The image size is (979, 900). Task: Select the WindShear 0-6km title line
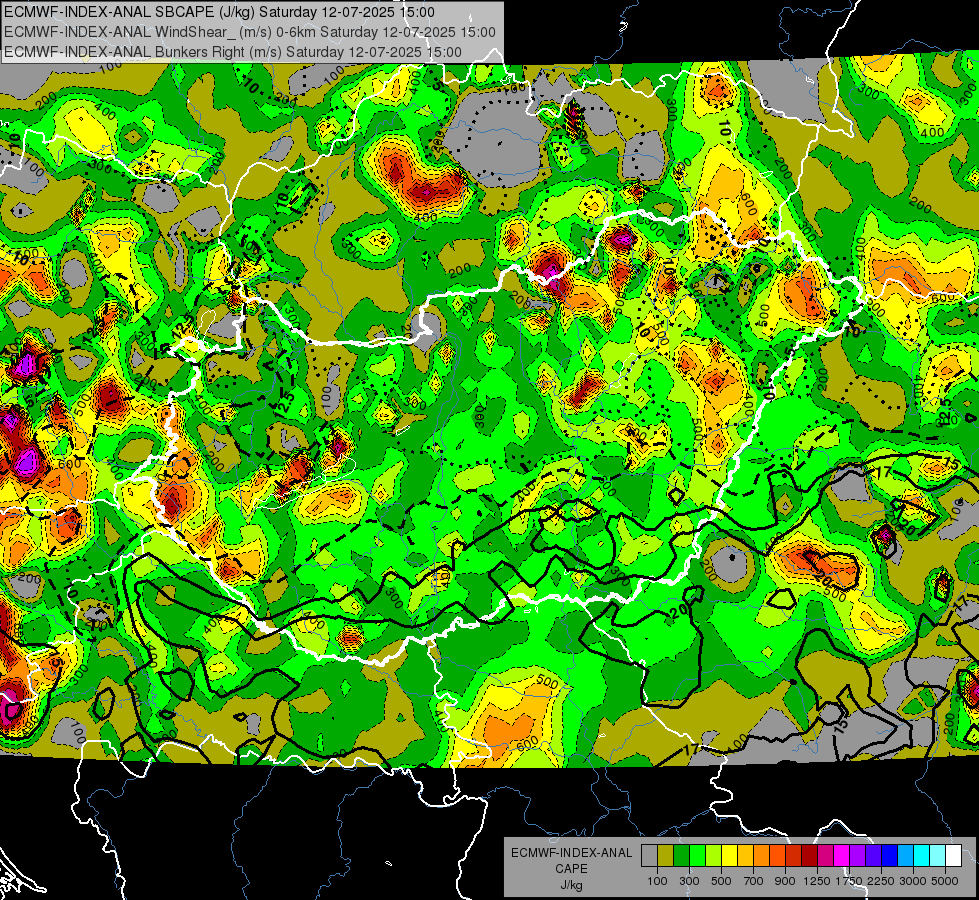(250, 32)
